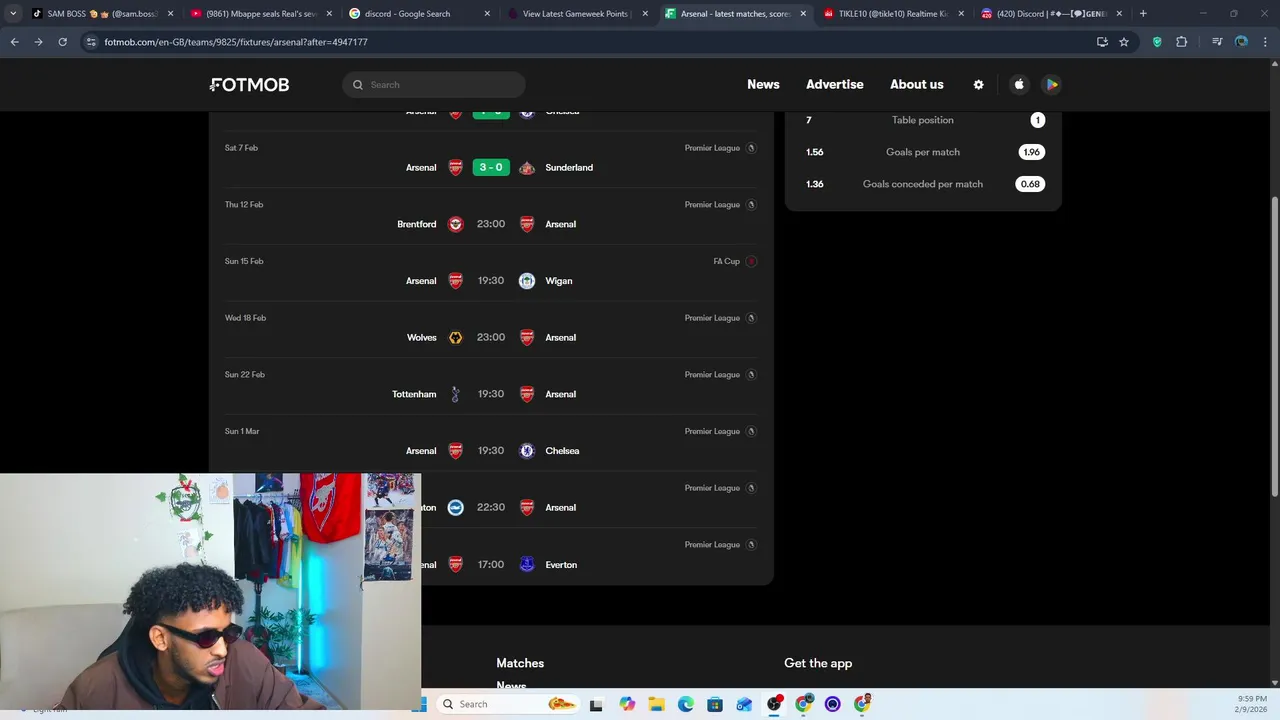
Task: Click the Brighton crest beside 22:30
Action: [455, 507]
